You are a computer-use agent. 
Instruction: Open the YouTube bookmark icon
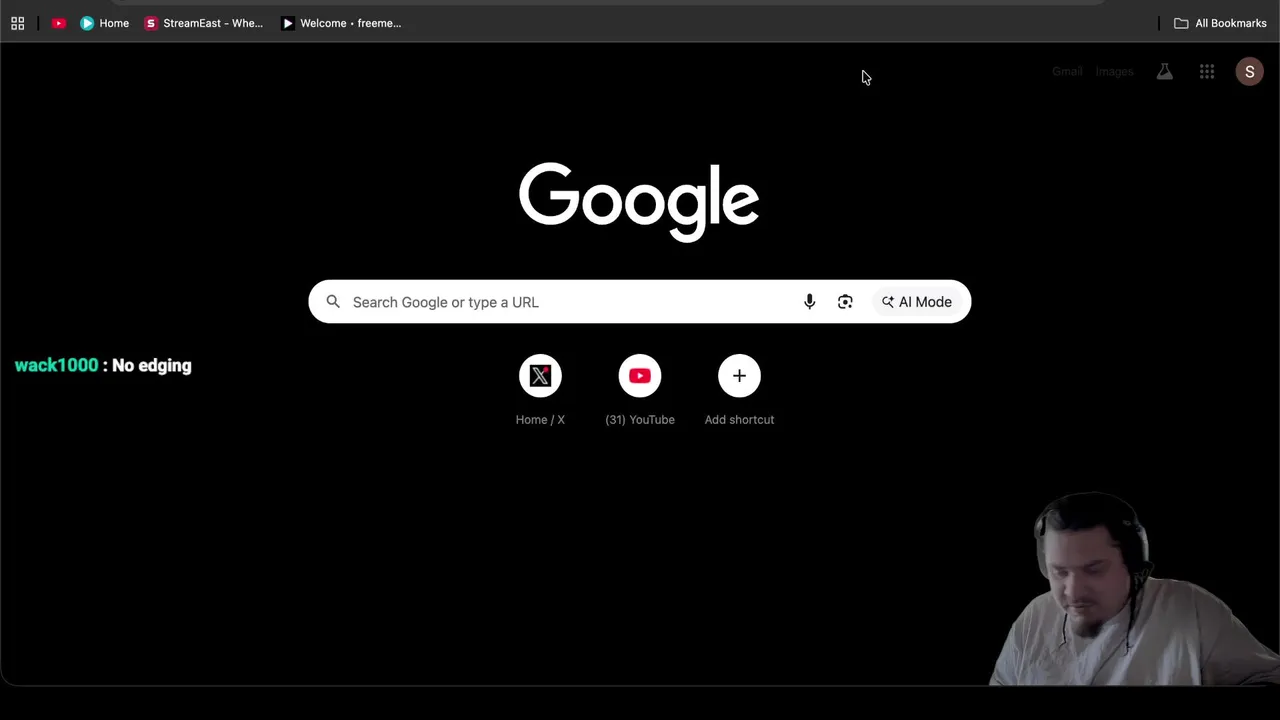point(59,23)
